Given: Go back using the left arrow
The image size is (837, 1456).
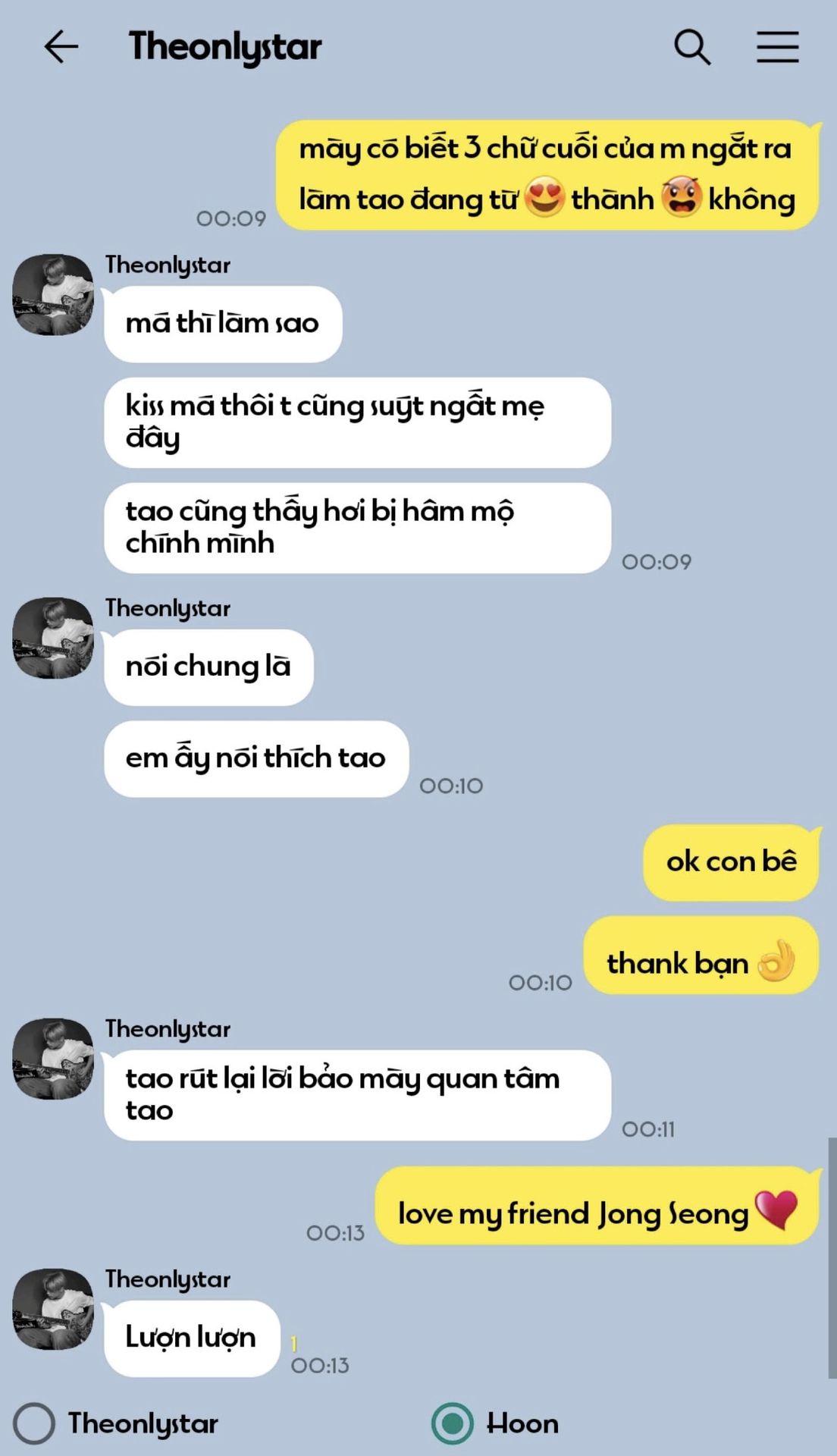Looking at the screenshot, I should click(61, 47).
